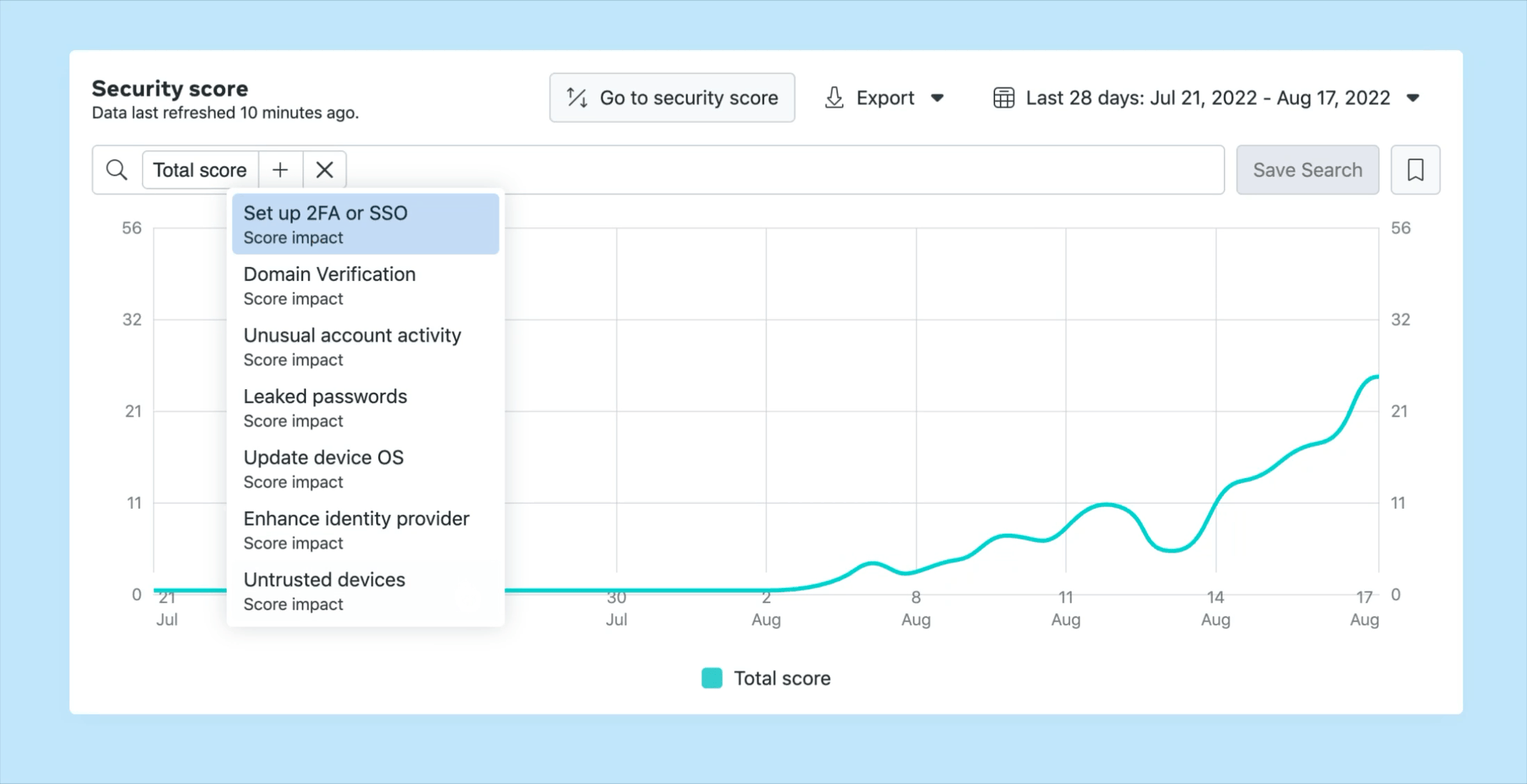The width and height of the screenshot is (1527, 784).
Task: Select Untrusted devices score impact
Action: 365,591
